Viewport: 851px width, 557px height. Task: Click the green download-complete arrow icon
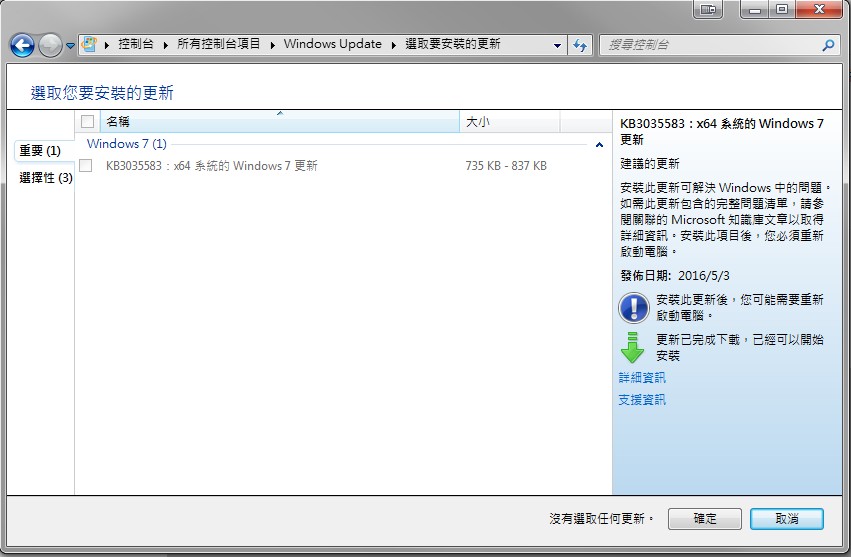click(x=633, y=346)
